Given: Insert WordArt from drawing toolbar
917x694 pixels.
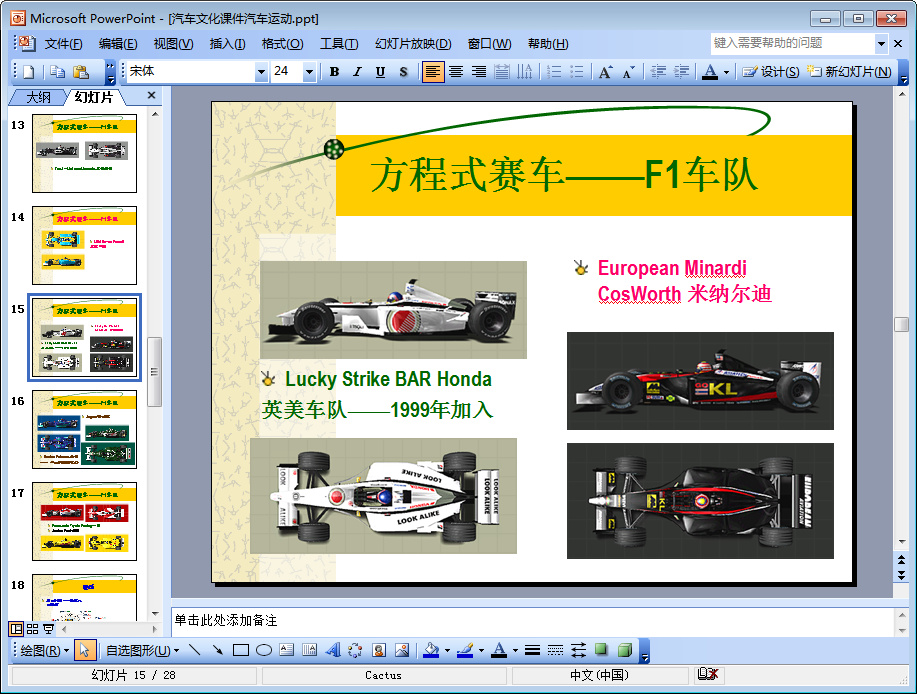Looking at the screenshot, I should click(333, 650).
